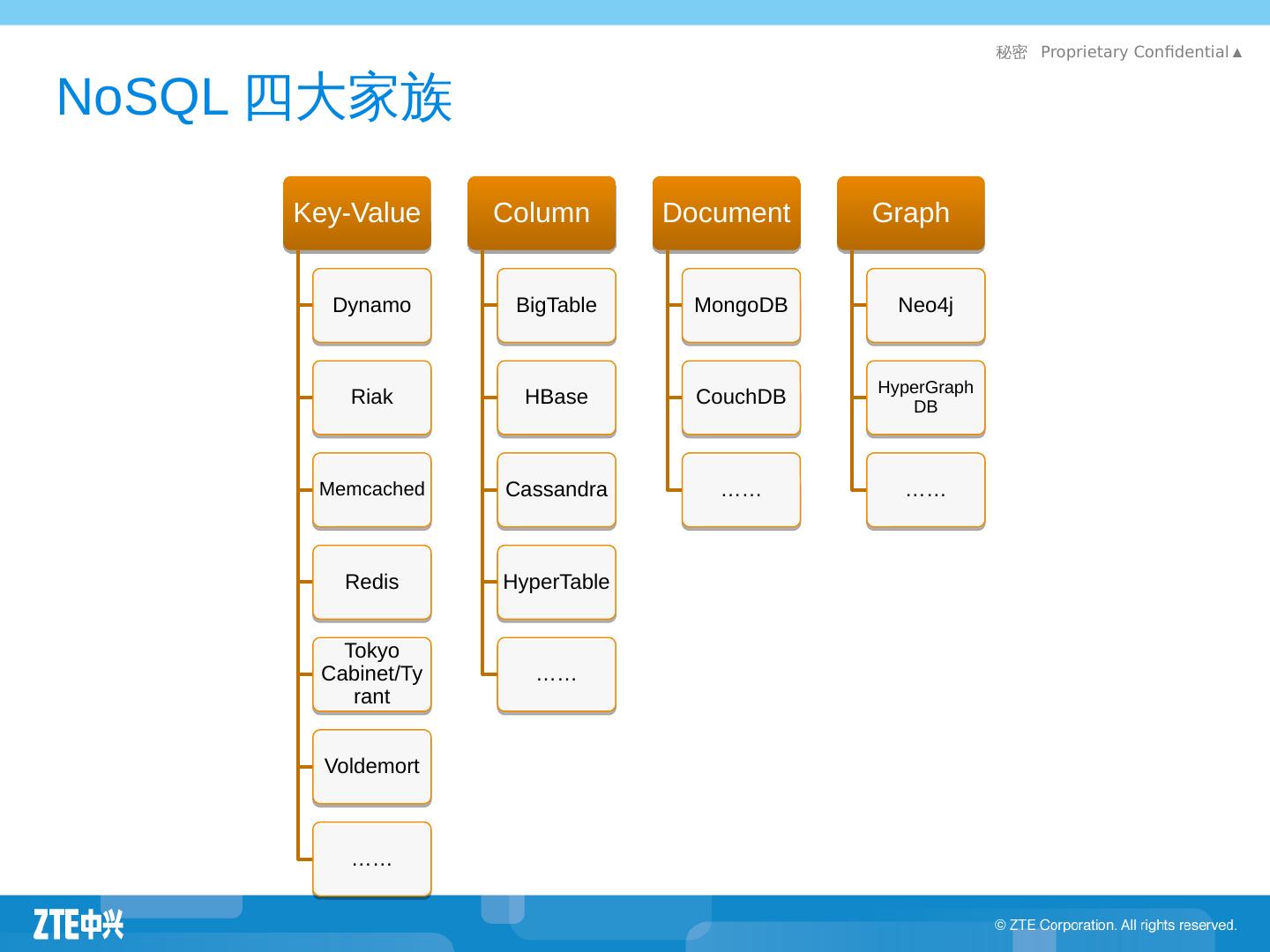
Task: Select the Document category header box
Action: (x=727, y=213)
